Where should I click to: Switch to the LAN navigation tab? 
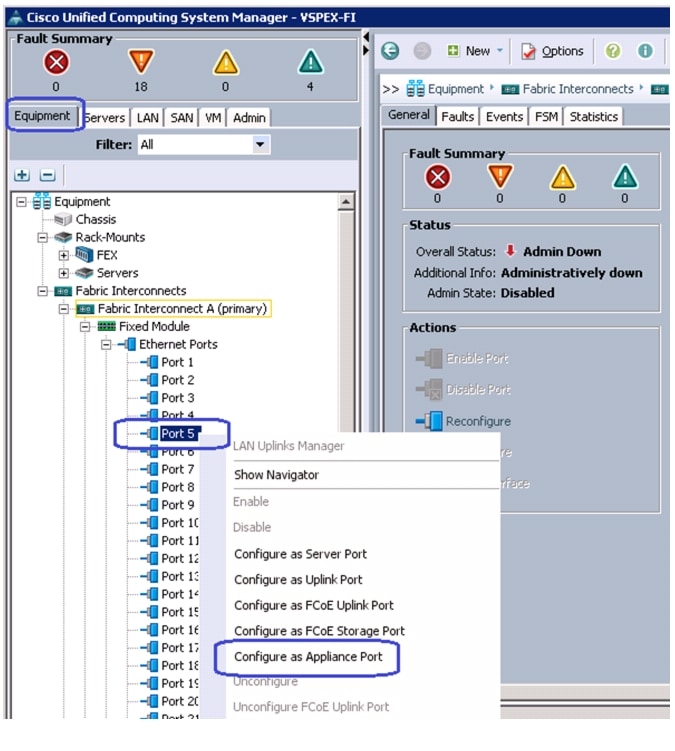click(147, 118)
